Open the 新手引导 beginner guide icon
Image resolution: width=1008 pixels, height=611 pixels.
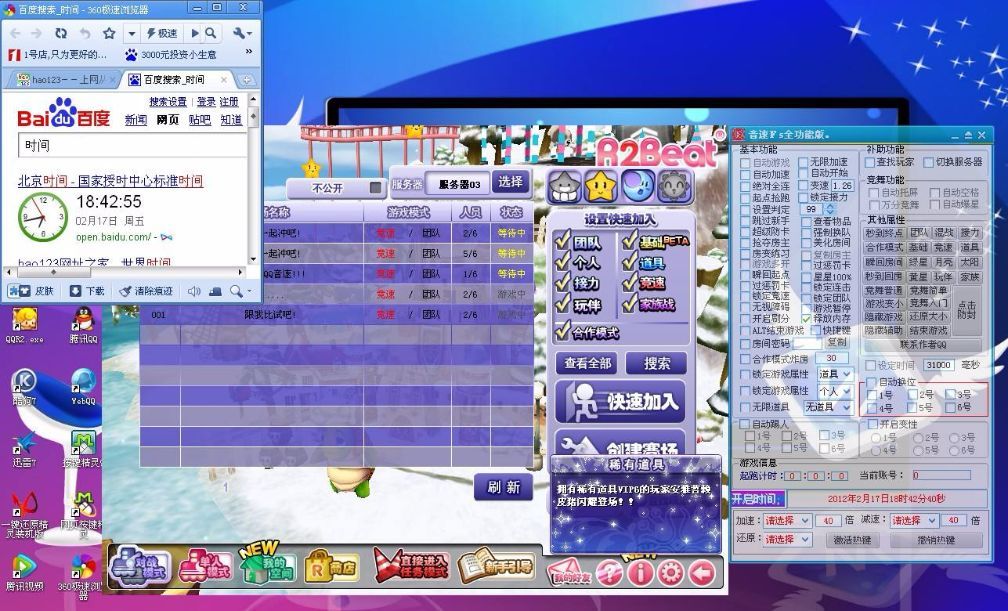(495, 567)
